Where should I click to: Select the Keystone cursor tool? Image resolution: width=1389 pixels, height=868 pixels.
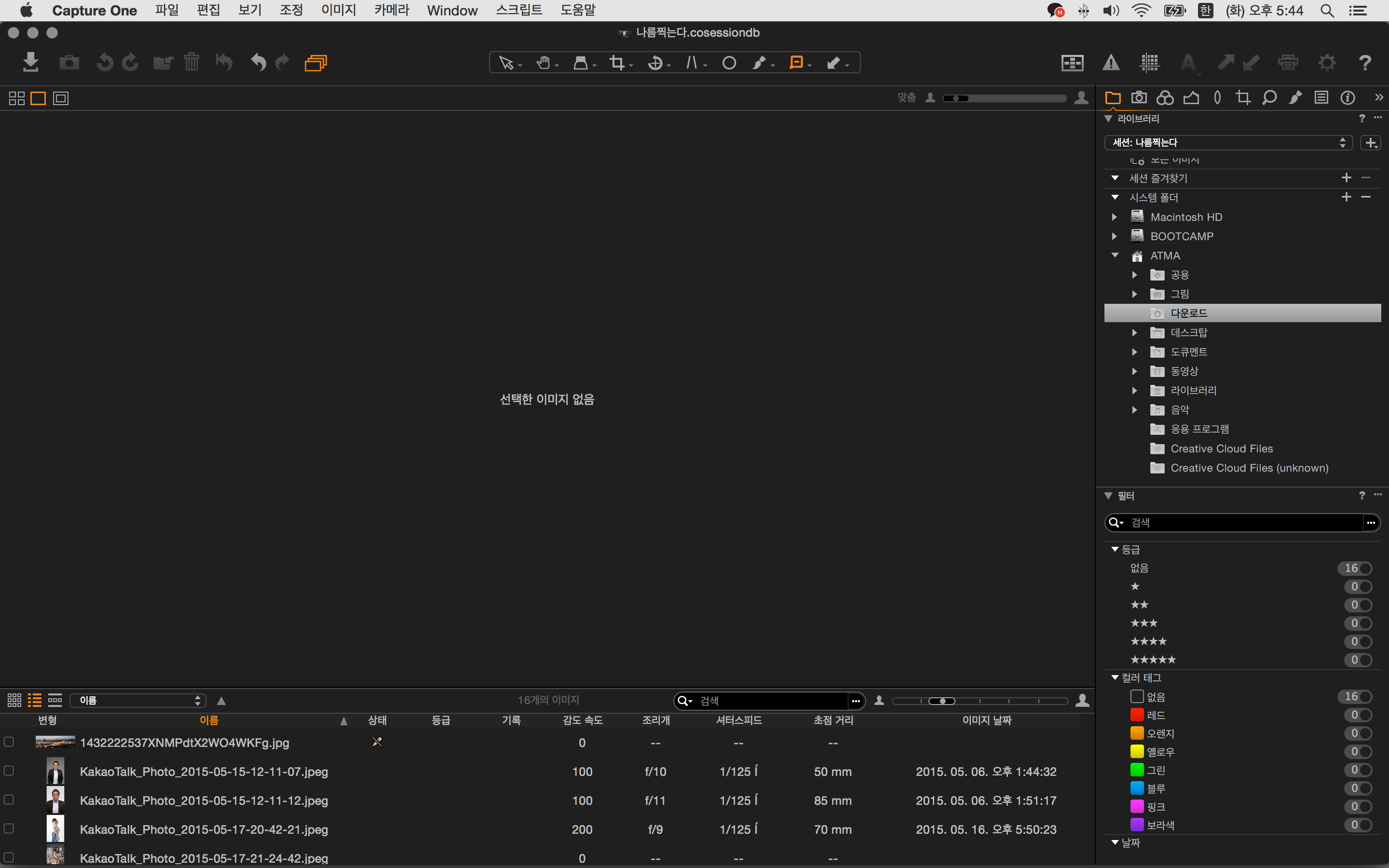(x=692, y=63)
